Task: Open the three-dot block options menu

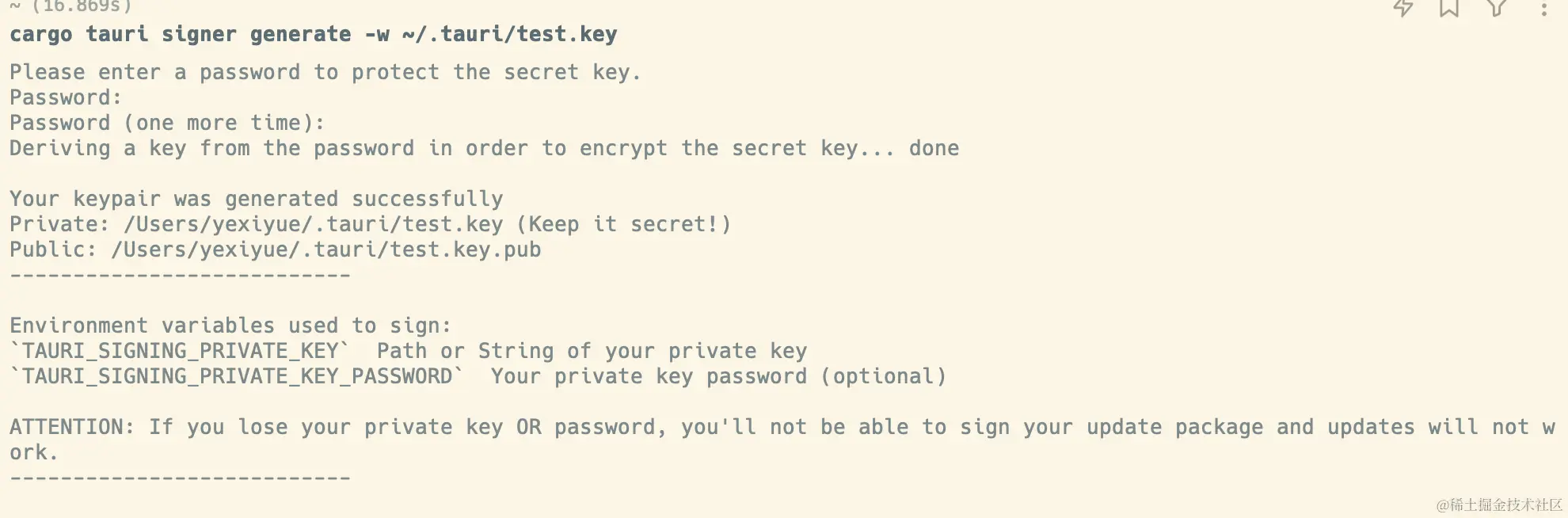Action: tap(1543, 9)
